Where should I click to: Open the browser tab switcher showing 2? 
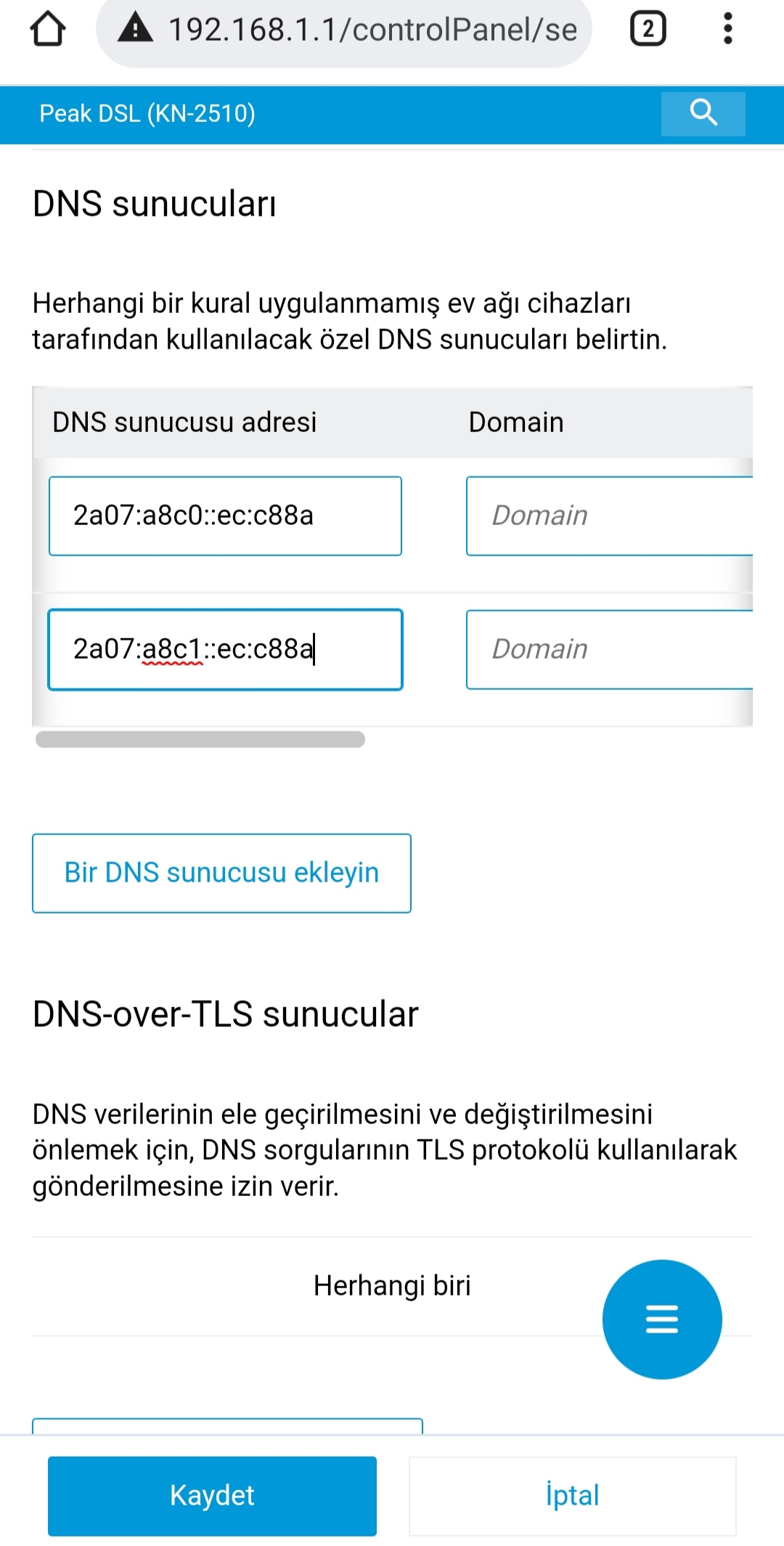coord(648,29)
